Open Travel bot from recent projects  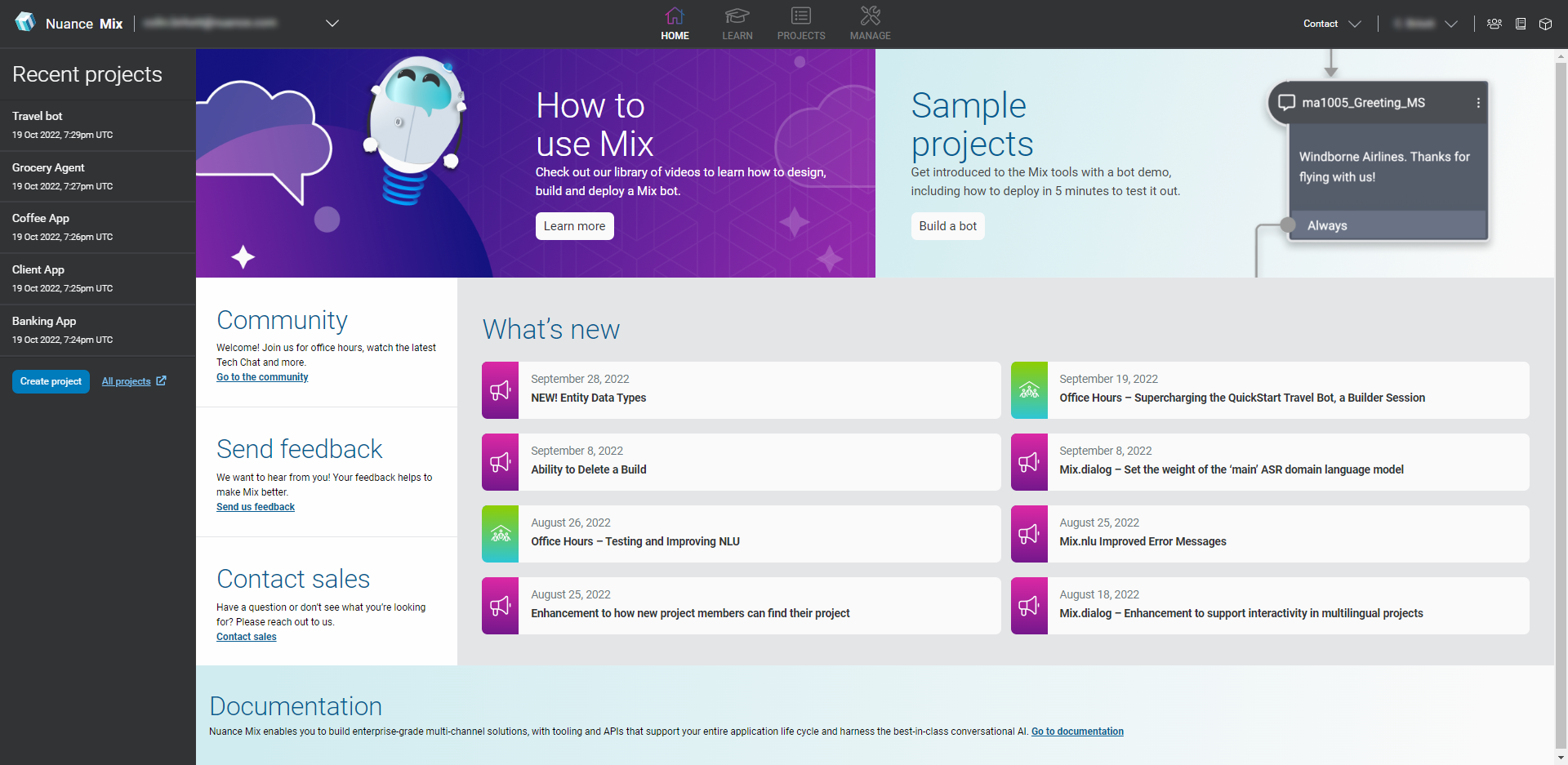coord(38,116)
